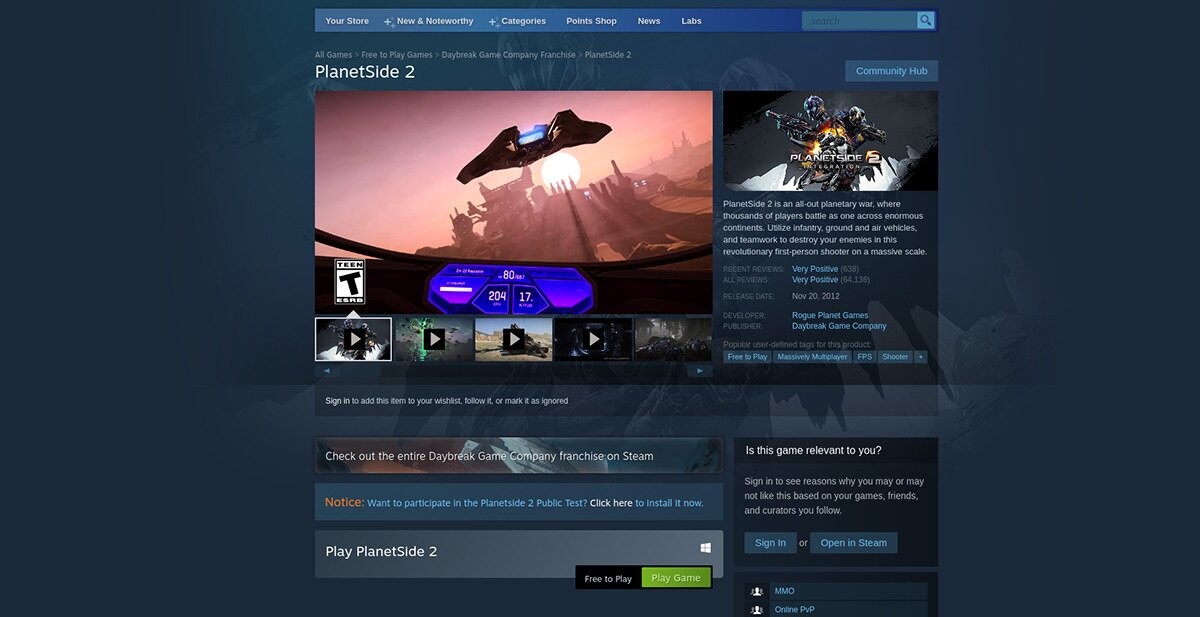Click the Free to Play price label
This screenshot has height=617, width=1200.
(x=608, y=579)
